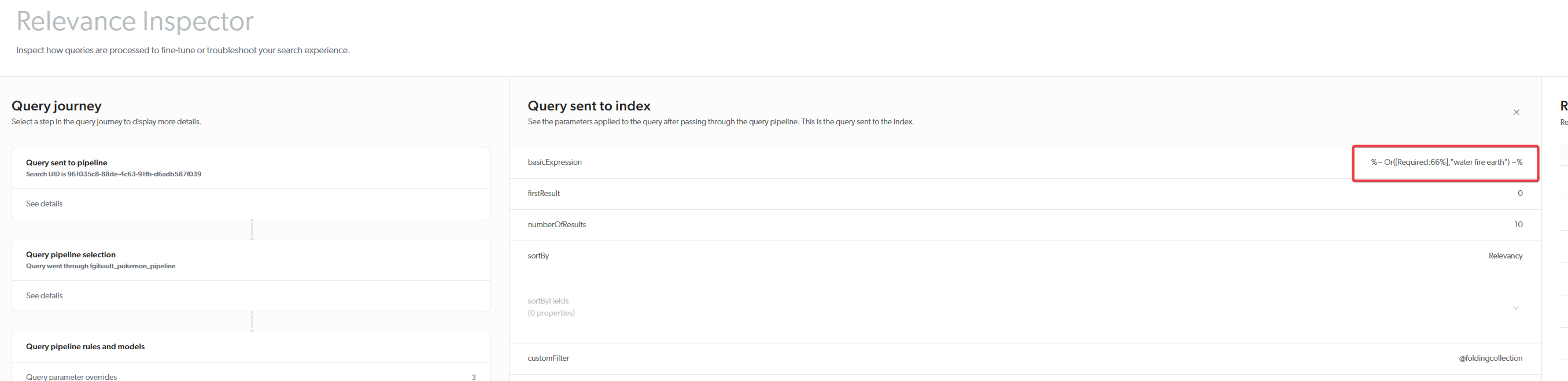Viewport: 1568px width, 381px height.
Task: Click the Search UID text
Action: click(113, 174)
